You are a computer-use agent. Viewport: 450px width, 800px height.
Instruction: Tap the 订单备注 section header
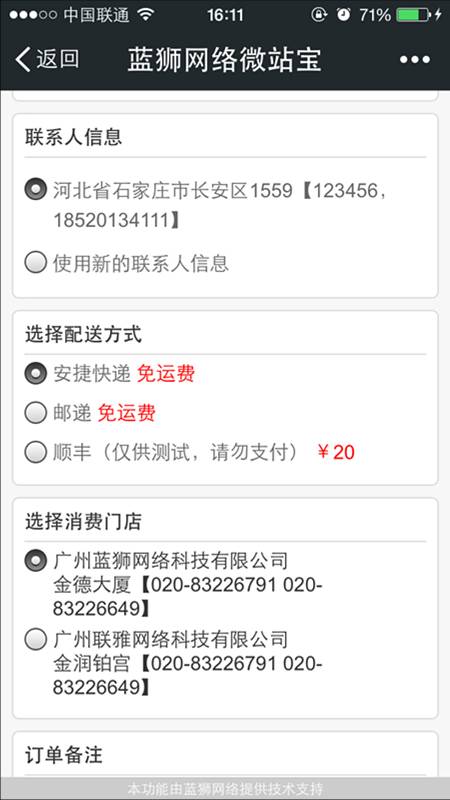coord(64,755)
